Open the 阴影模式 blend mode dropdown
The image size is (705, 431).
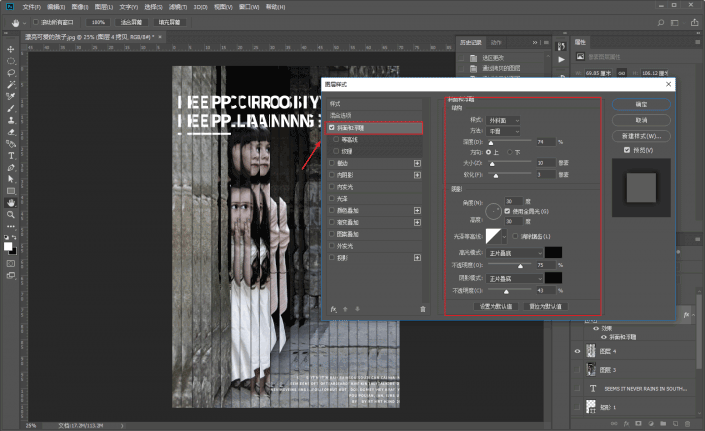coord(514,279)
